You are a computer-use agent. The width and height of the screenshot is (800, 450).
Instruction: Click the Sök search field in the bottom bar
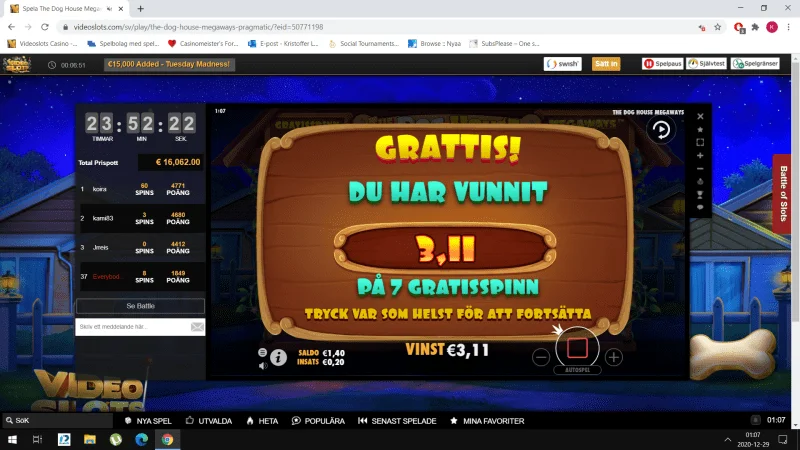click(x=57, y=420)
